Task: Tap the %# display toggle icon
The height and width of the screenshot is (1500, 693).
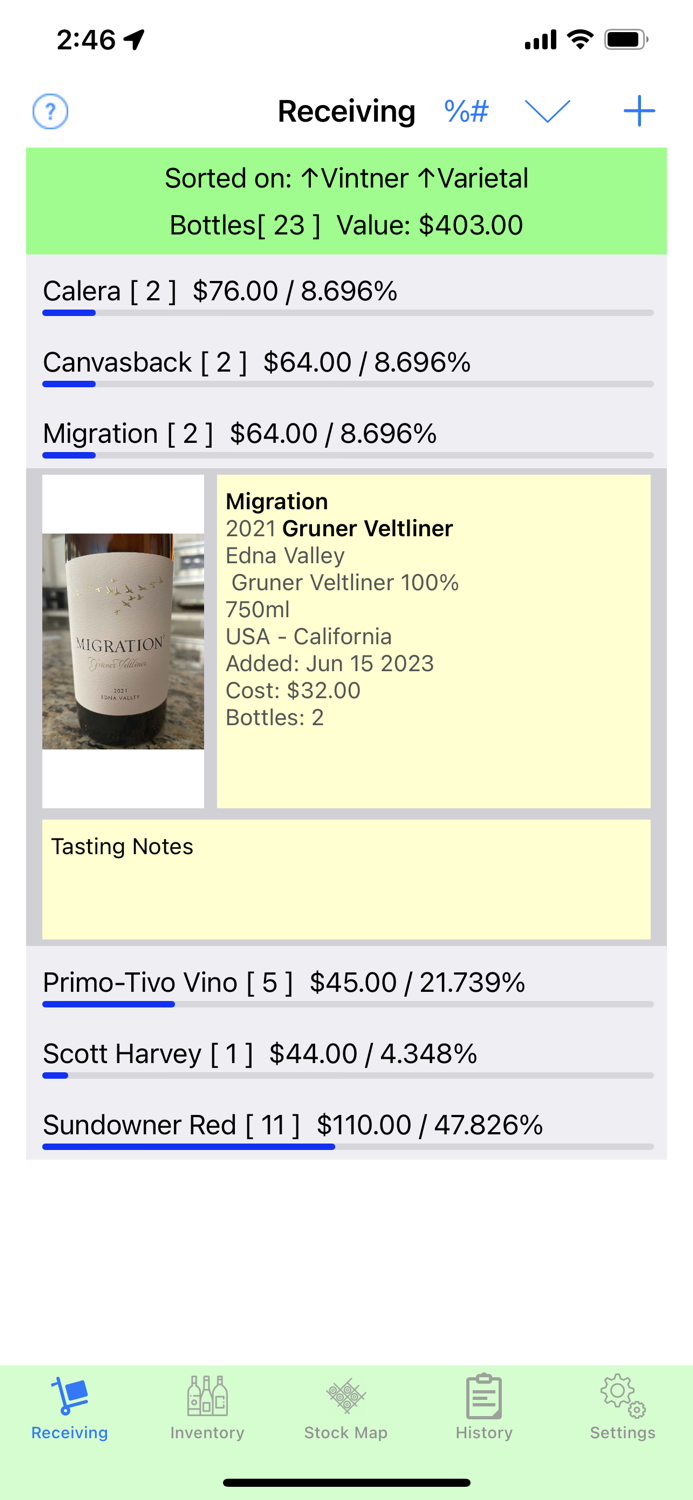Action: coord(466,111)
